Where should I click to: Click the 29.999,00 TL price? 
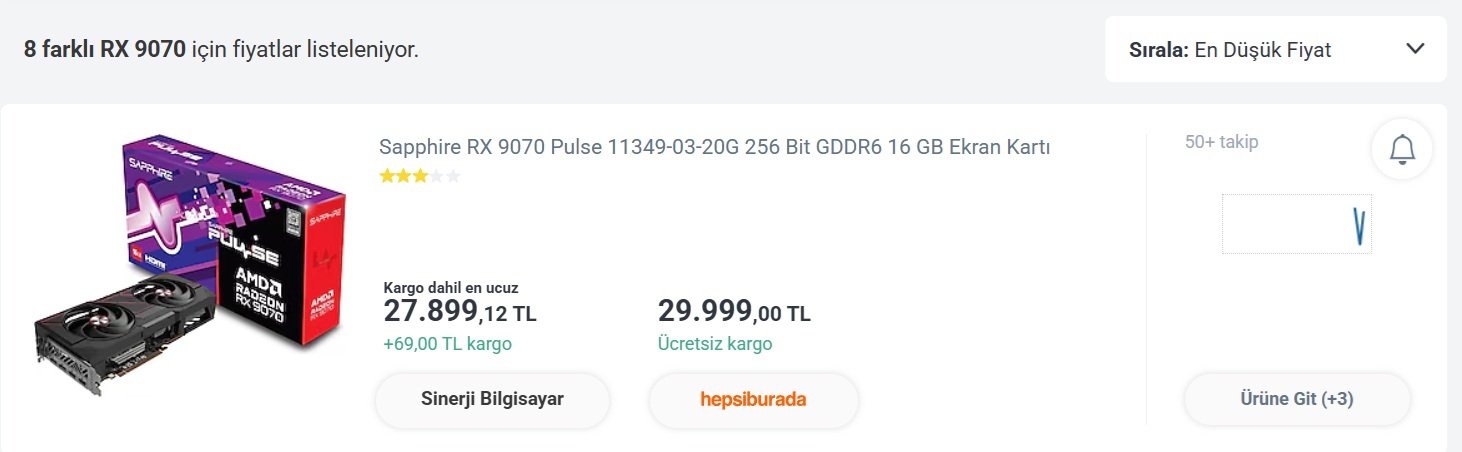tap(733, 312)
